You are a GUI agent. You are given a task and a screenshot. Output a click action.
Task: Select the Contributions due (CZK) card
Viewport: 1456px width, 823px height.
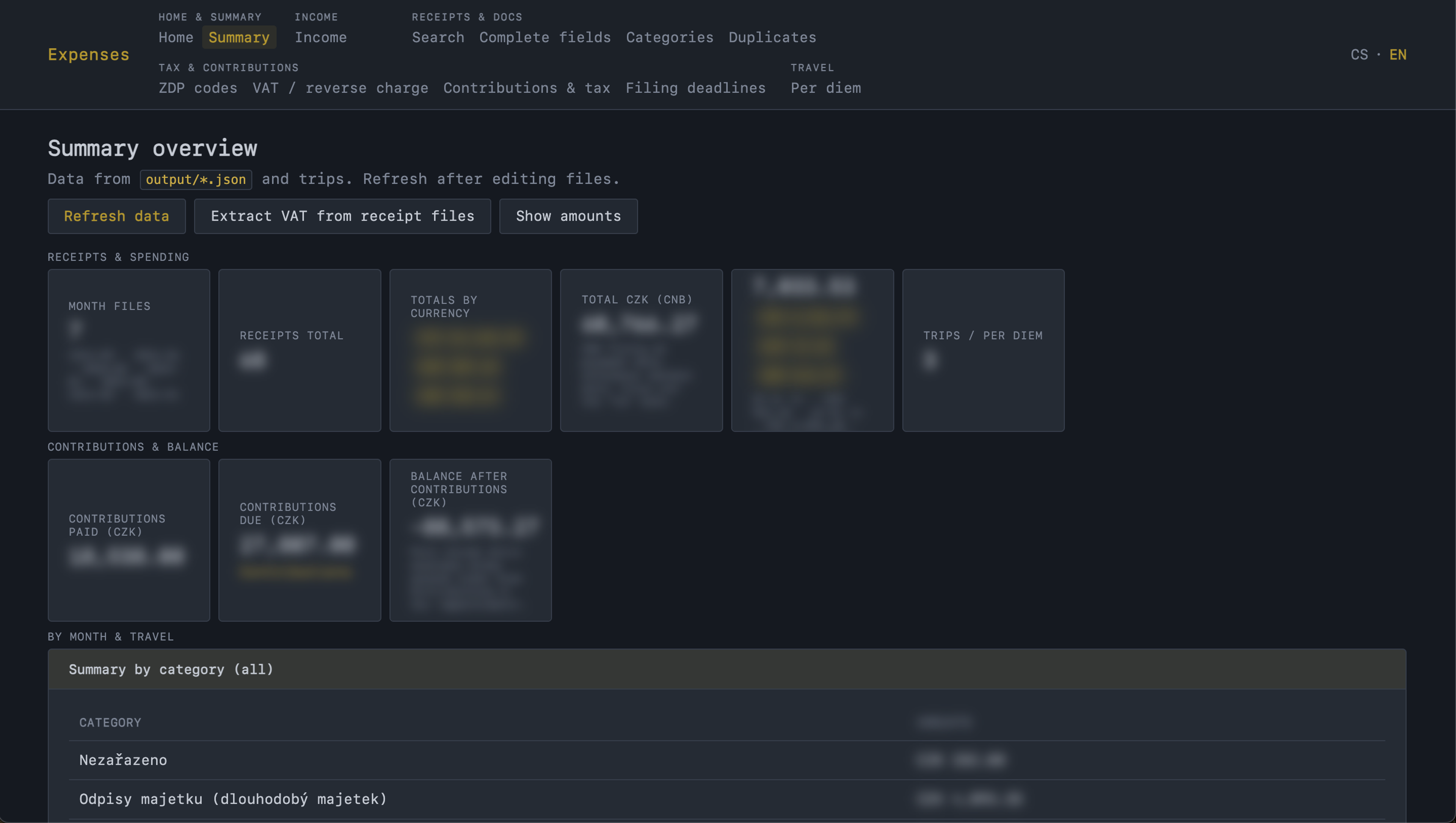[x=300, y=540]
